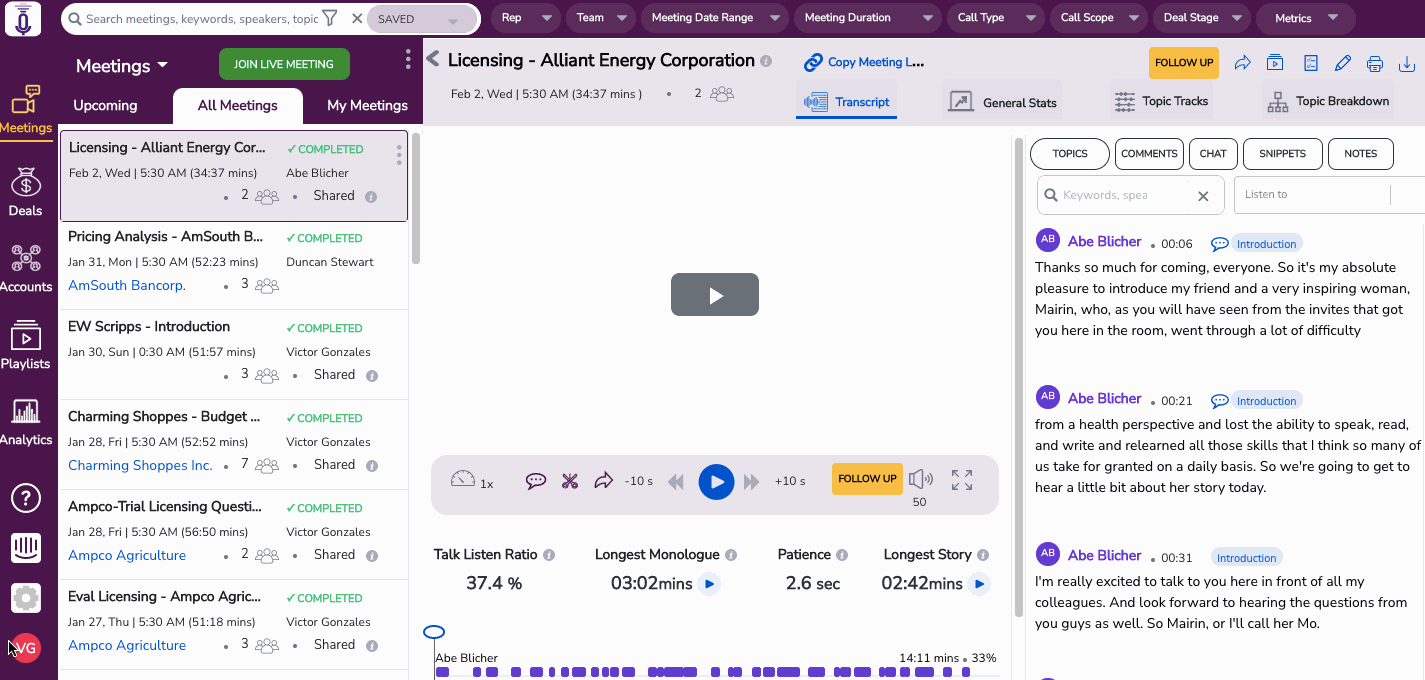Click the print icon in meeting header

pos(1375,63)
